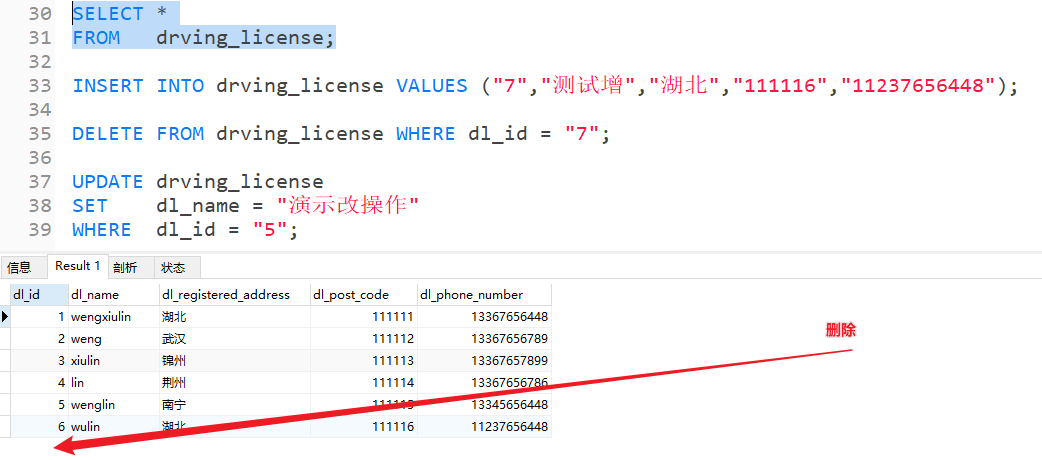
Task: Click the highlighted SELECT keyword
Action: (x=108, y=15)
